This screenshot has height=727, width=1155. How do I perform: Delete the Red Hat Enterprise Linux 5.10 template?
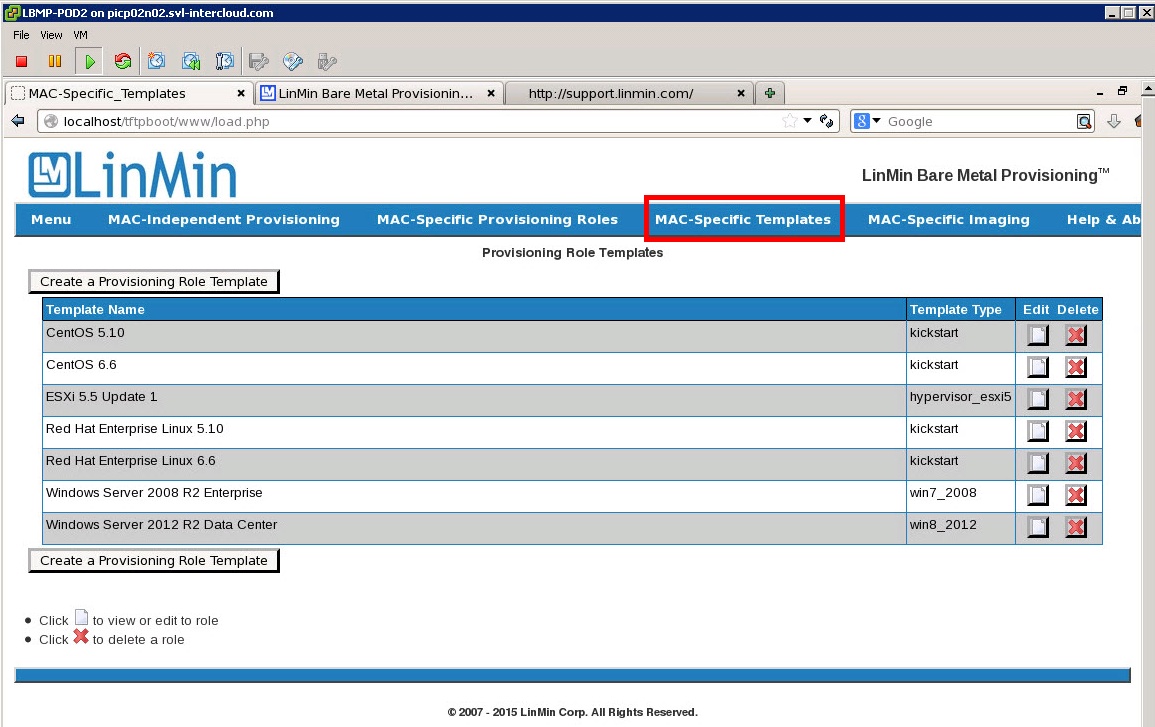[1076, 431]
